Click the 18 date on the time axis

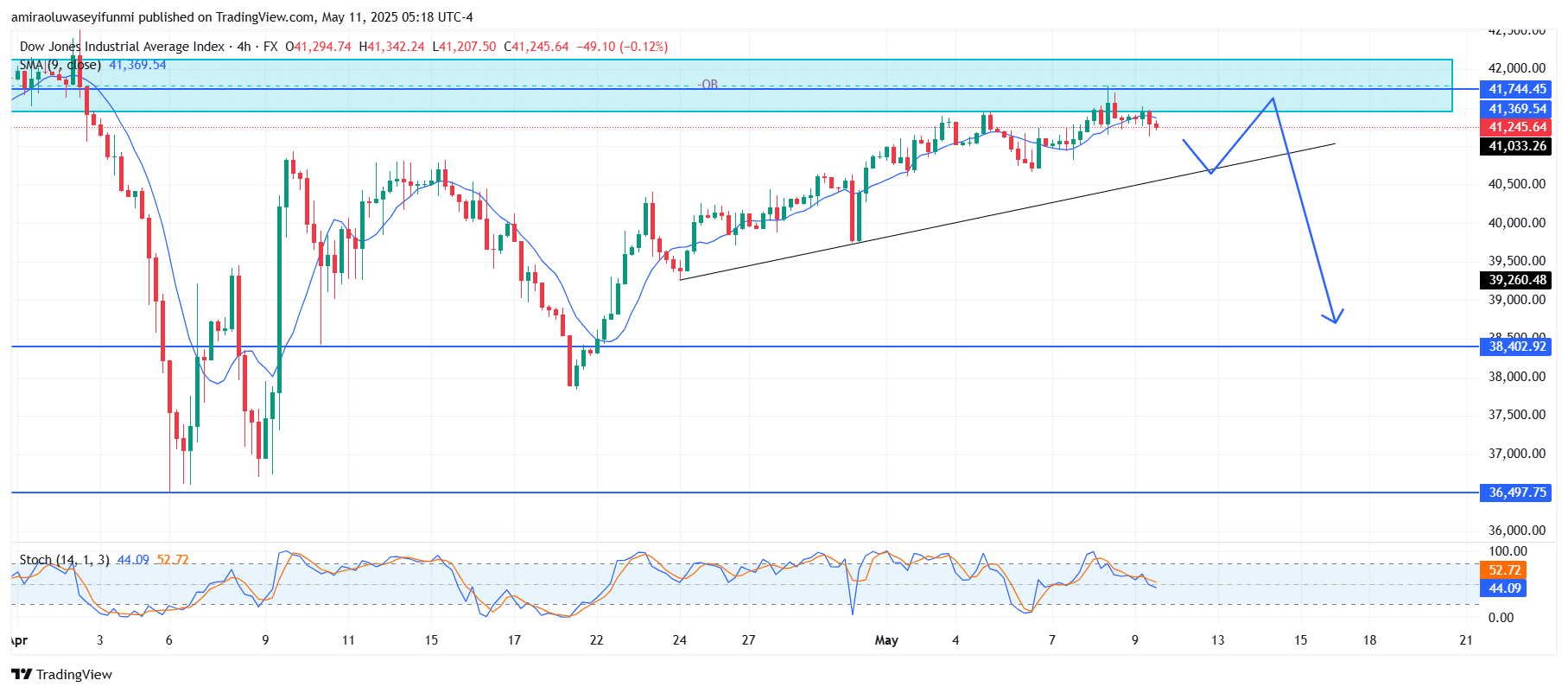(1369, 640)
